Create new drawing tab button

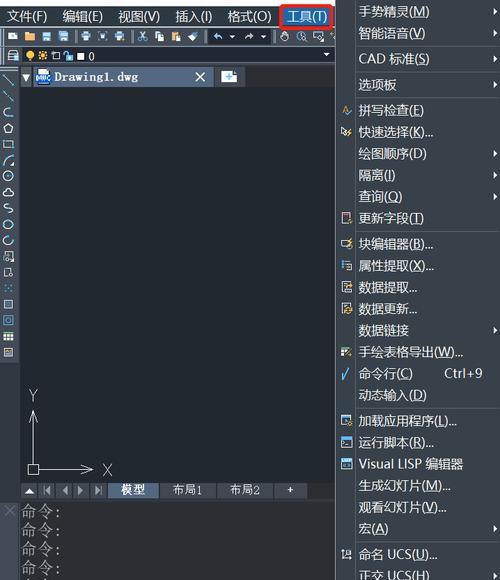coord(229,77)
